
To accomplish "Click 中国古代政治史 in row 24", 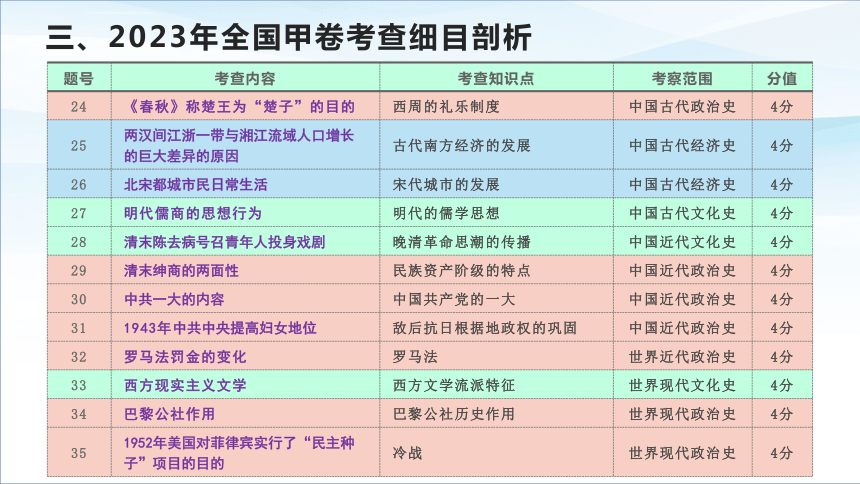I will tap(682, 106).
